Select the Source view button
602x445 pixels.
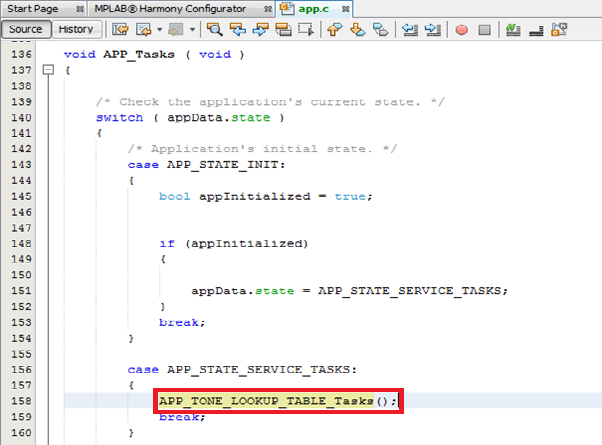[x=26, y=30]
